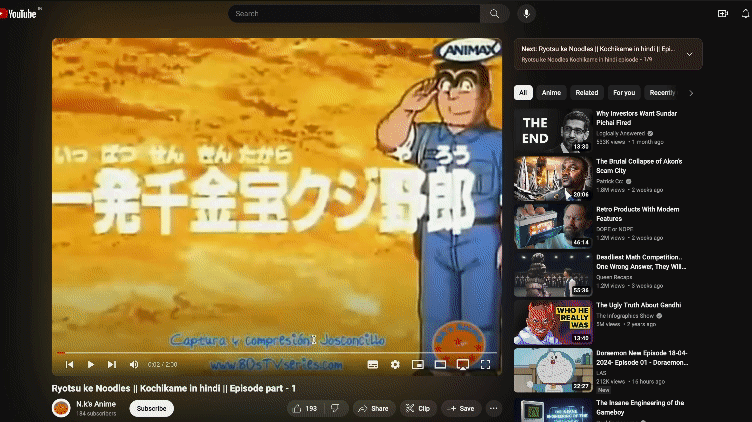
Task: Open Akon's Scam City video thumbnail
Action: point(552,178)
